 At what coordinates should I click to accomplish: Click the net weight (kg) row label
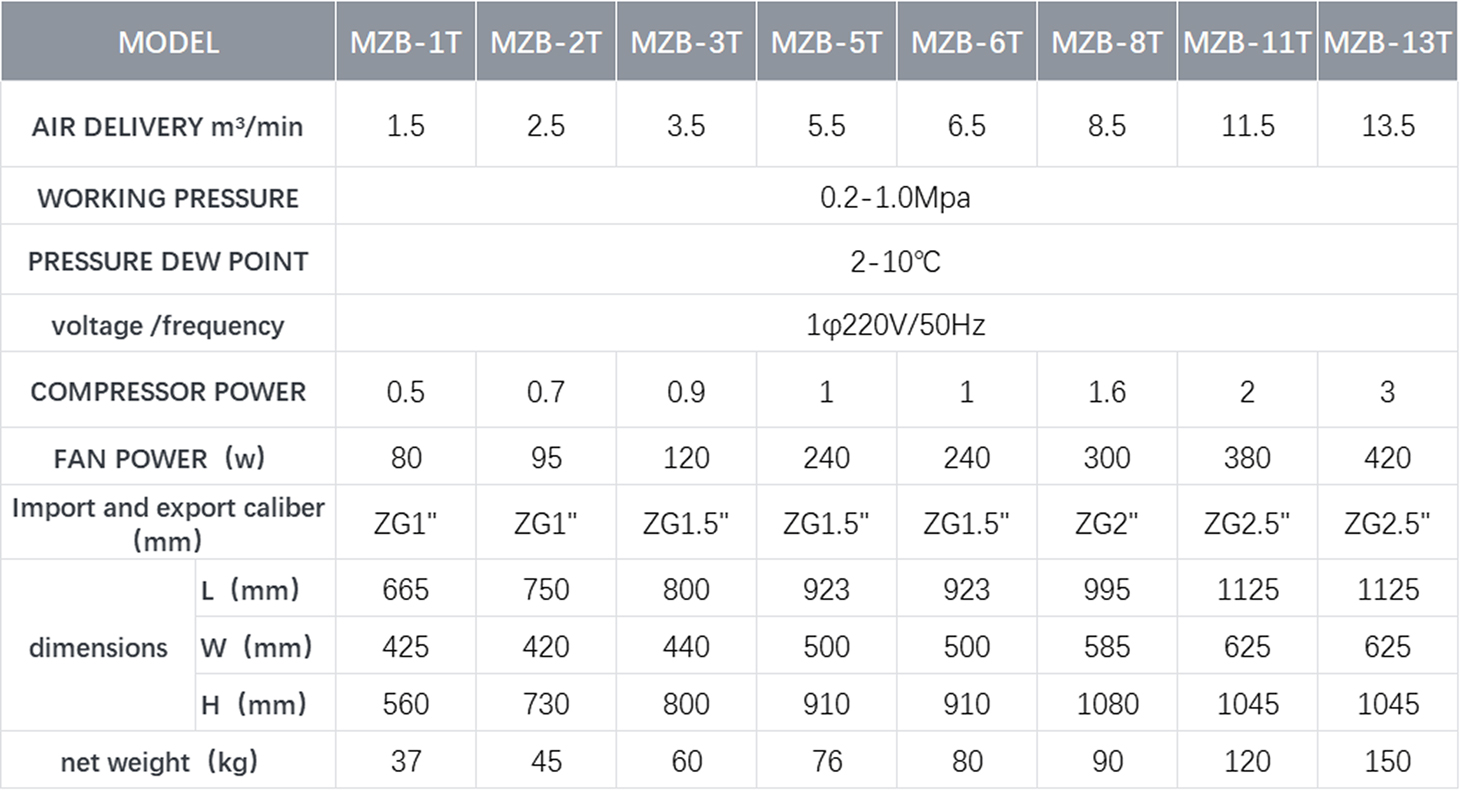[x=160, y=762]
